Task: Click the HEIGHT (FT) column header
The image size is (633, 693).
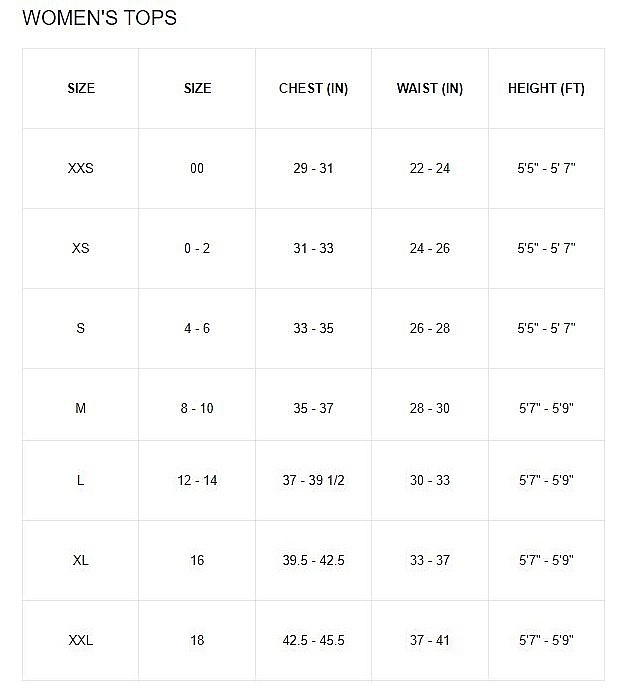Action: click(x=546, y=88)
